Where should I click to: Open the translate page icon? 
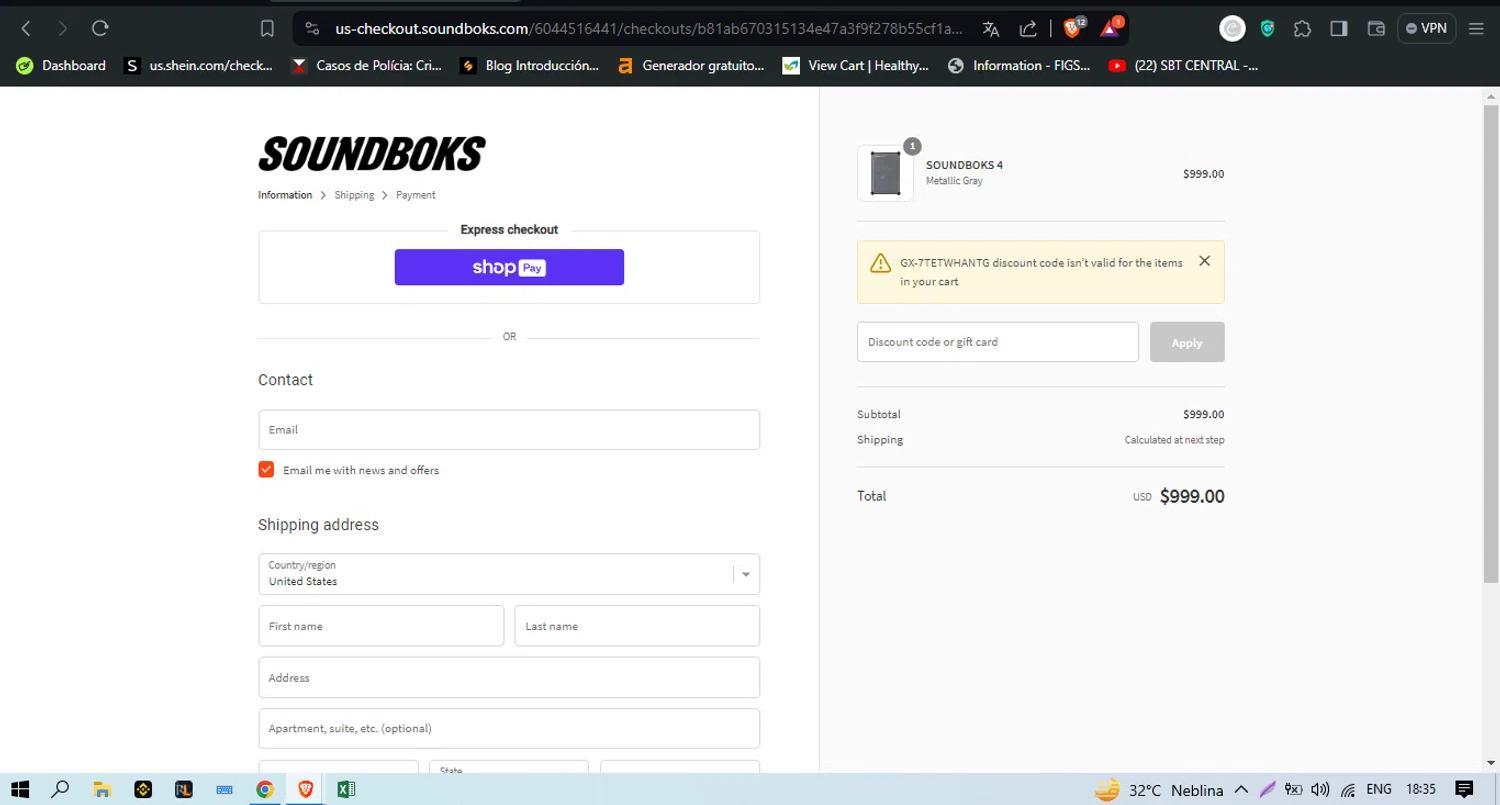[990, 29]
